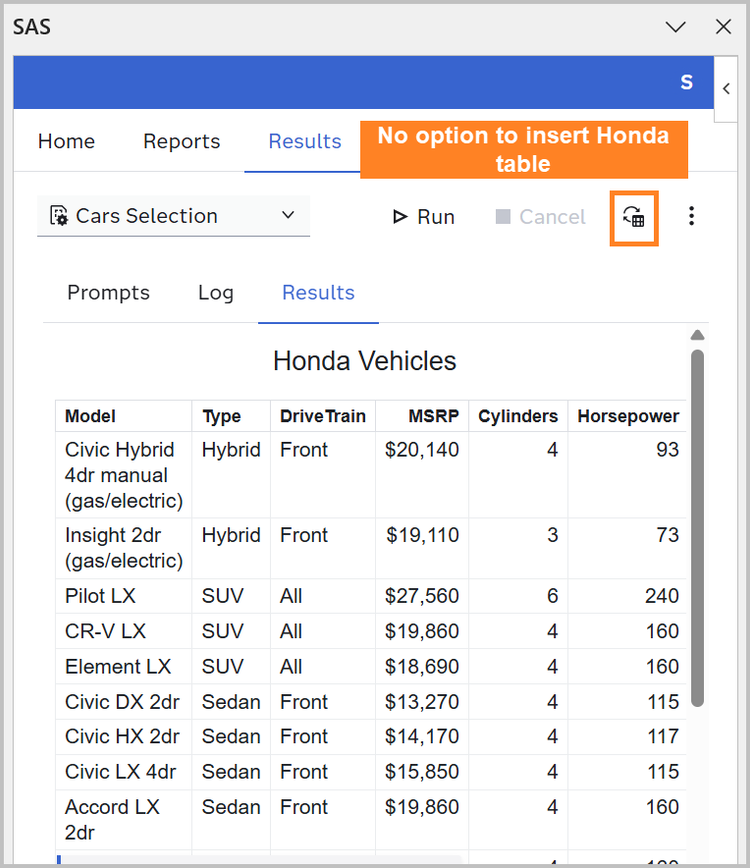Click the DriveTrain column header

point(323,416)
